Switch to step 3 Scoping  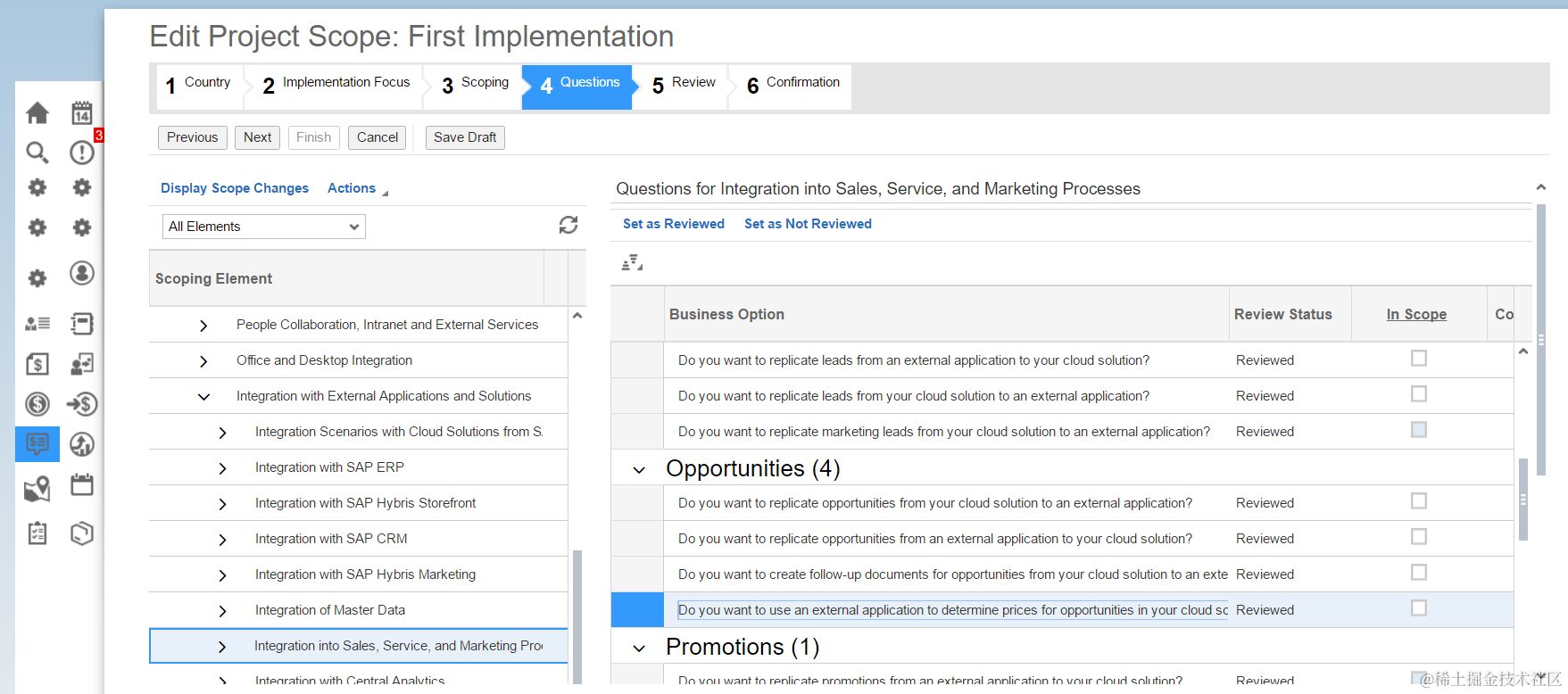pos(475,84)
